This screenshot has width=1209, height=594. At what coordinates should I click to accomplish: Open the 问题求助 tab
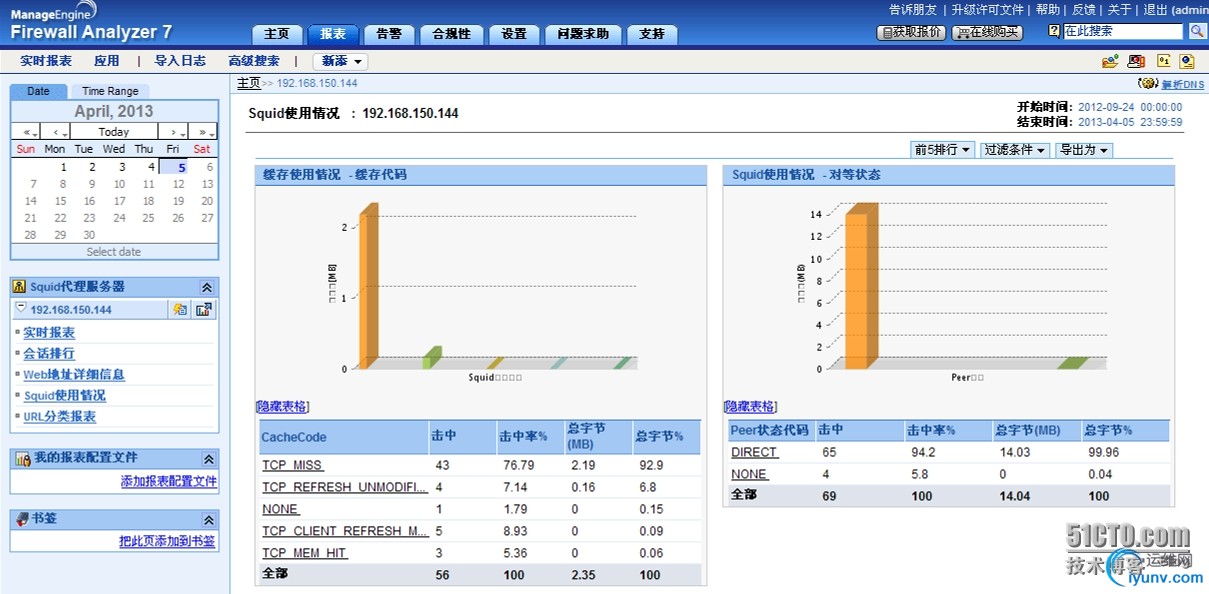pyautogui.click(x=583, y=33)
